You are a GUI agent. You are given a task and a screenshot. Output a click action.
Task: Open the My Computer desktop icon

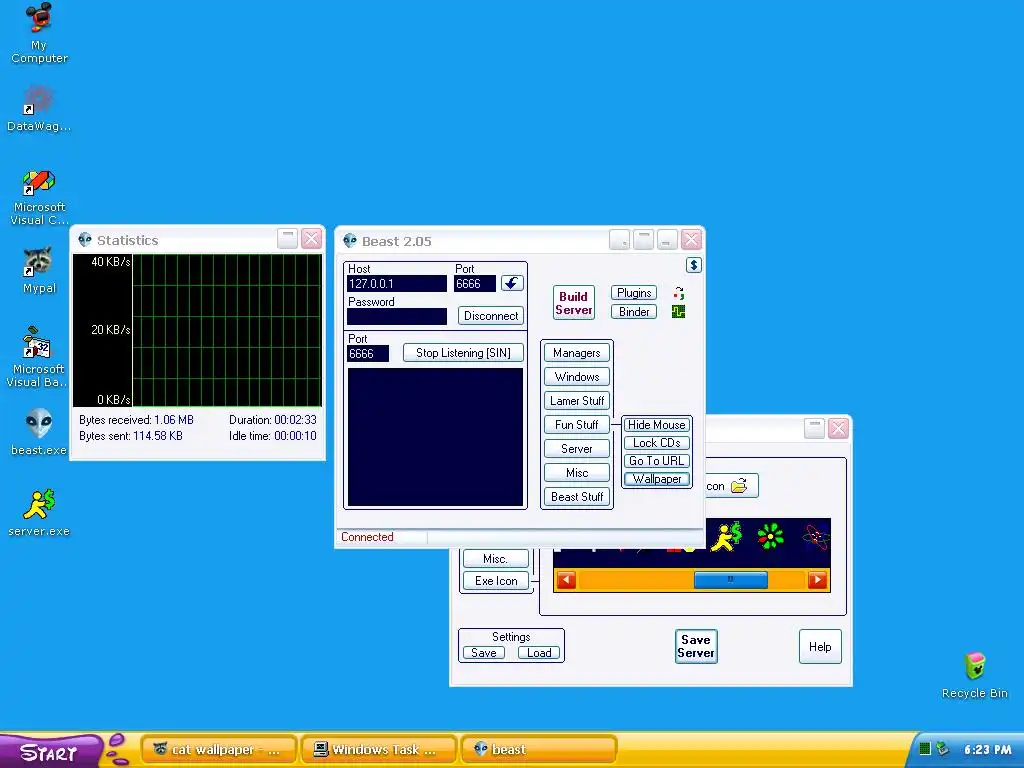pyautogui.click(x=39, y=33)
